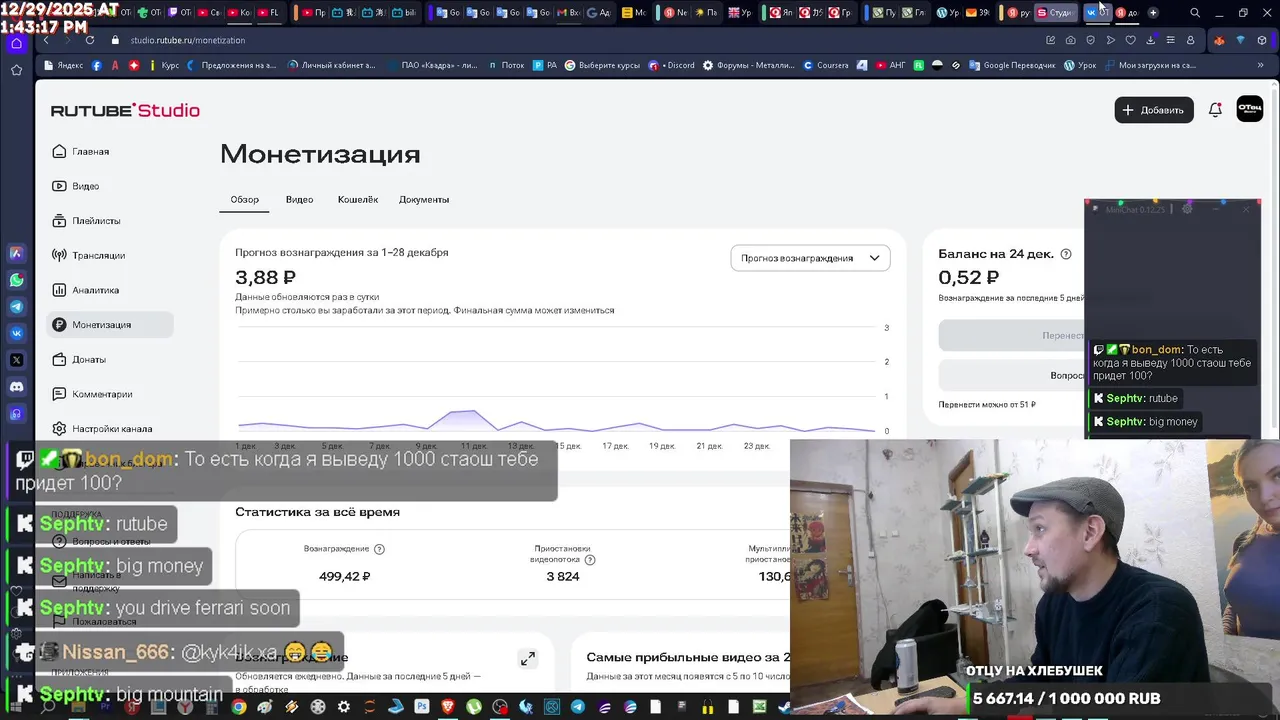Open Discord in the browser sidebar
The image size is (1280, 720).
16,386
